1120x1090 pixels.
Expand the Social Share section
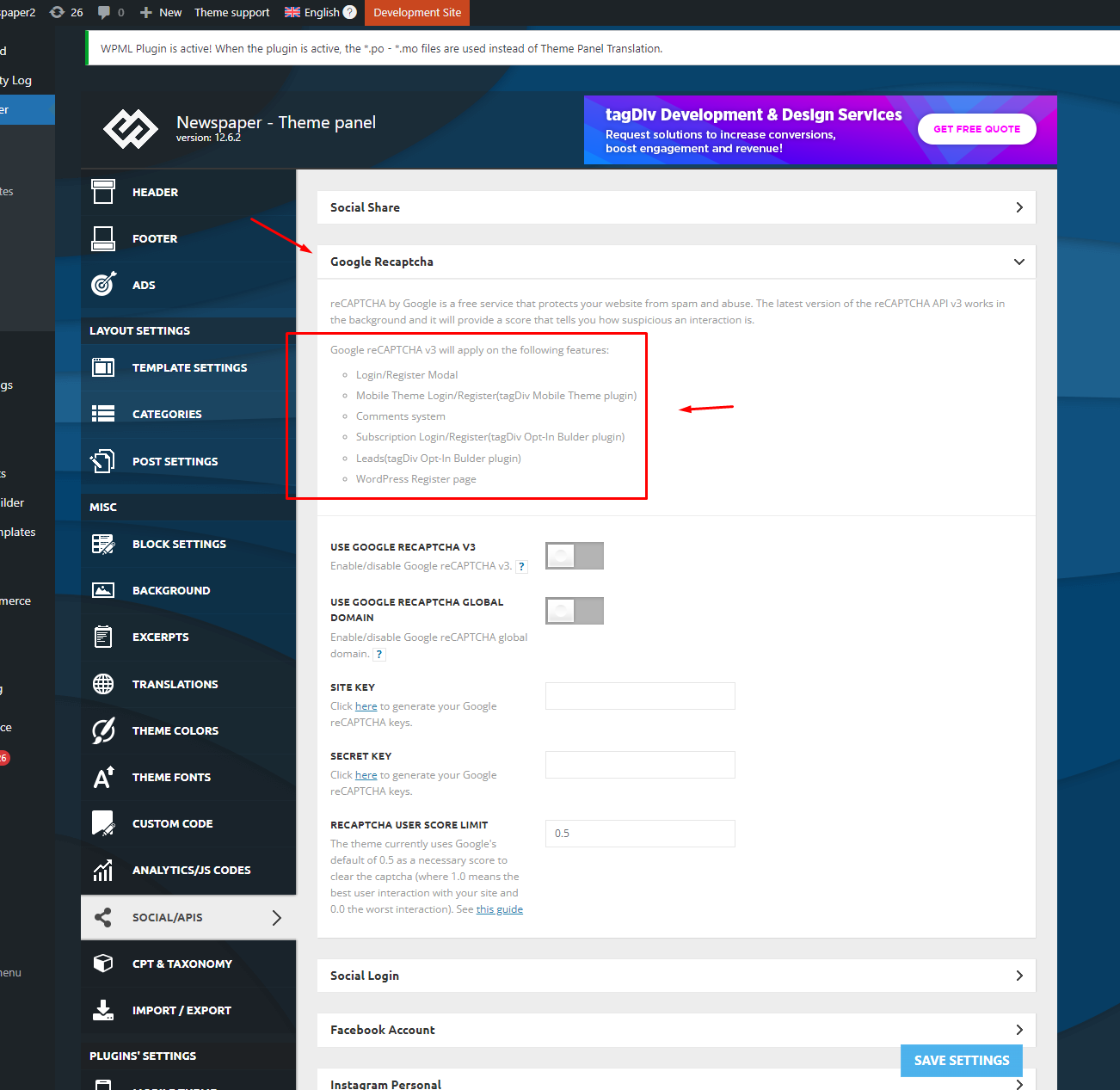coord(676,207)
